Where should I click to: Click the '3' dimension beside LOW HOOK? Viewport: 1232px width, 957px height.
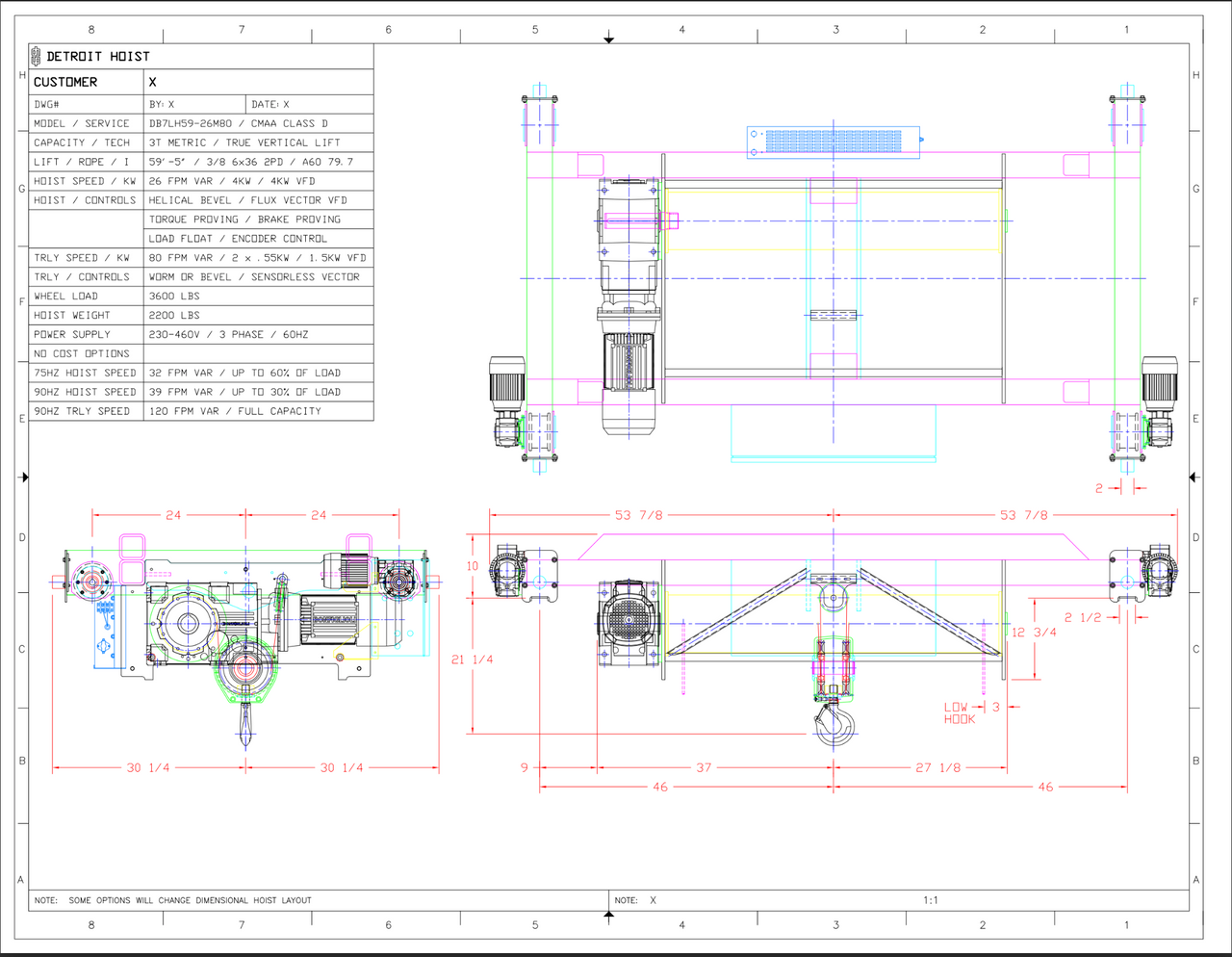point(996,707)
